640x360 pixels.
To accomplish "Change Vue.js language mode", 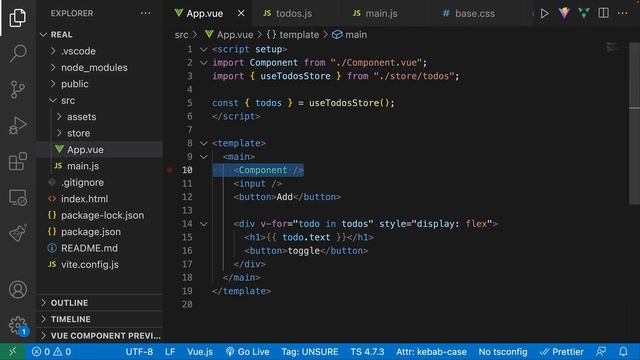I will (x=200, y=351).
